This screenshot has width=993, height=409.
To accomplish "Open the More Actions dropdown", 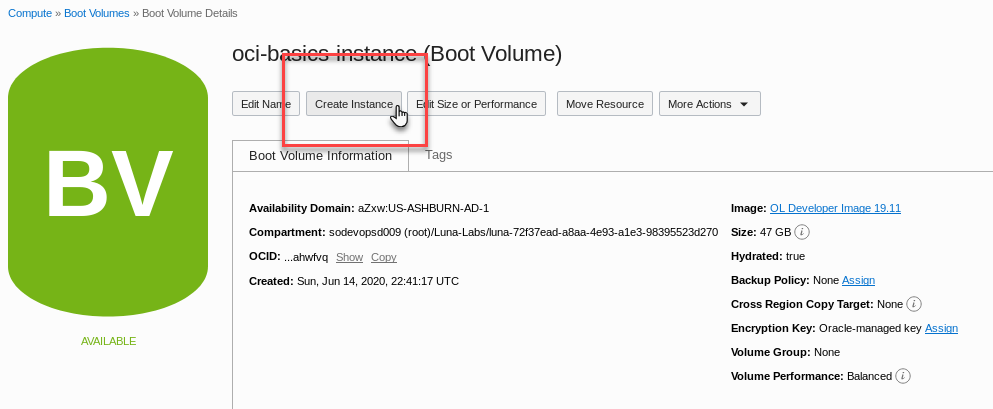I will coord(709,104).
